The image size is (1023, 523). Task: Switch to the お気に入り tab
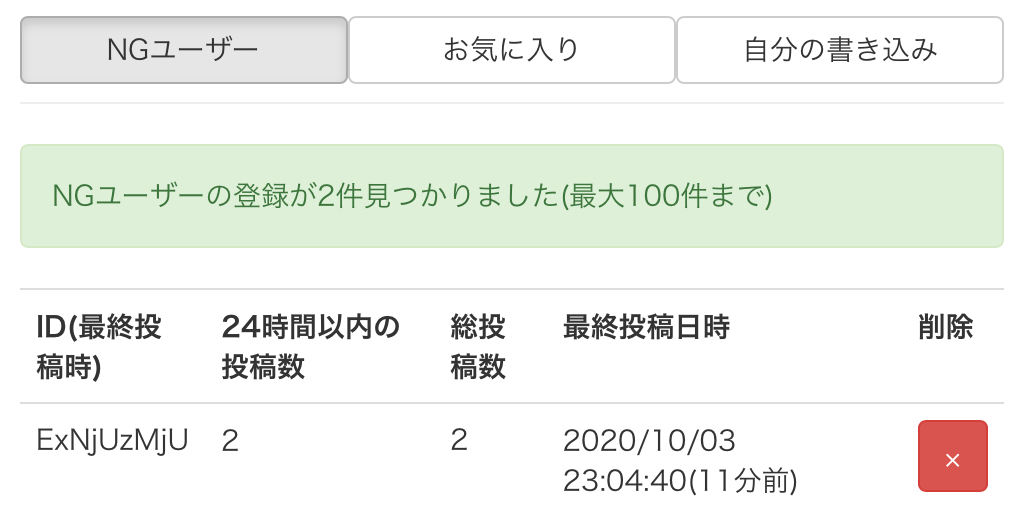click(x=511, y=50)
